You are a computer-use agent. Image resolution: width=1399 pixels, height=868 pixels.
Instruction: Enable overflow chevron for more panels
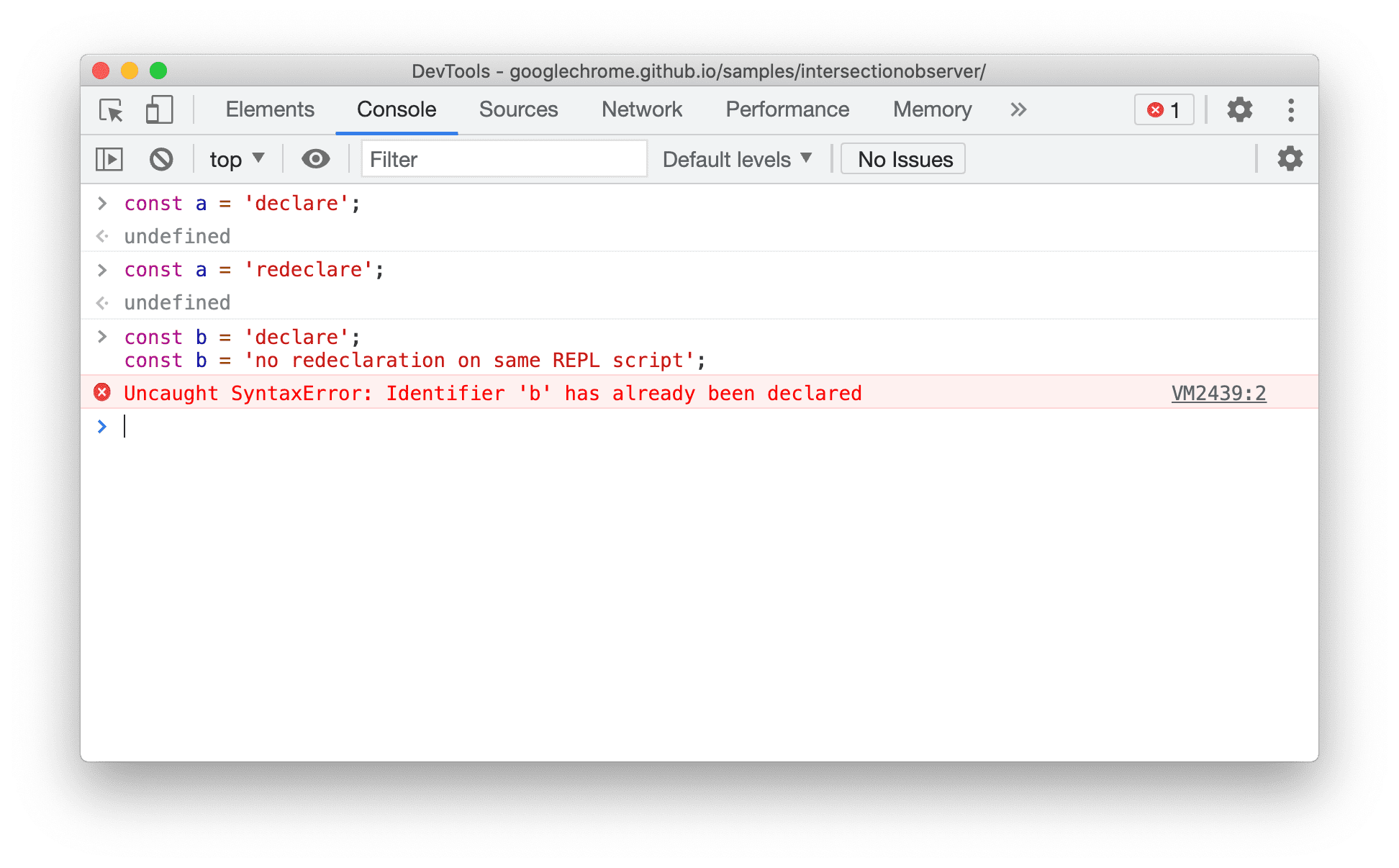(1019, 110)
